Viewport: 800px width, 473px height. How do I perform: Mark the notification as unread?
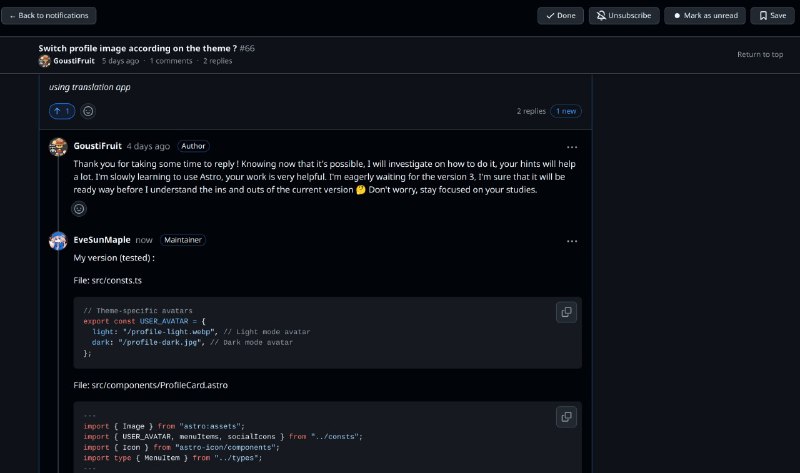point(704,16)
